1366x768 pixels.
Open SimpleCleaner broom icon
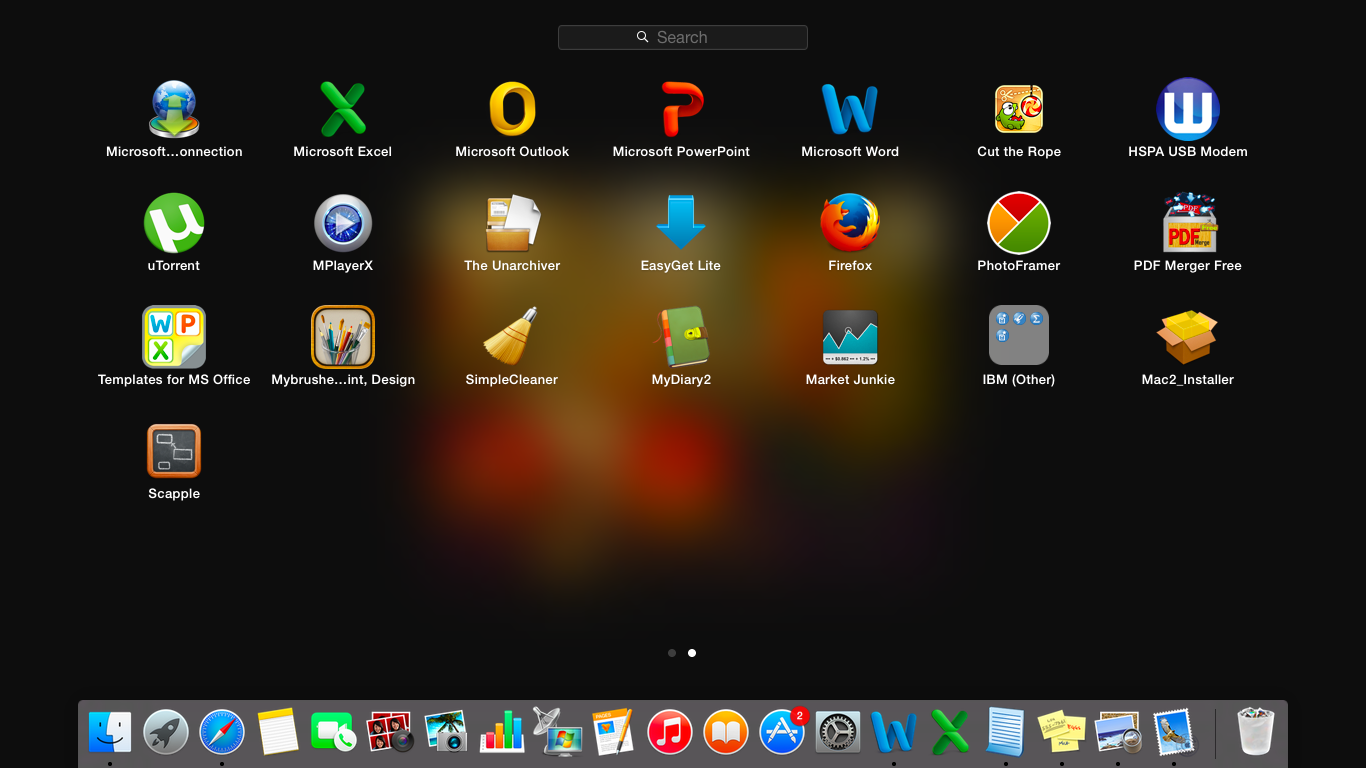512,337
